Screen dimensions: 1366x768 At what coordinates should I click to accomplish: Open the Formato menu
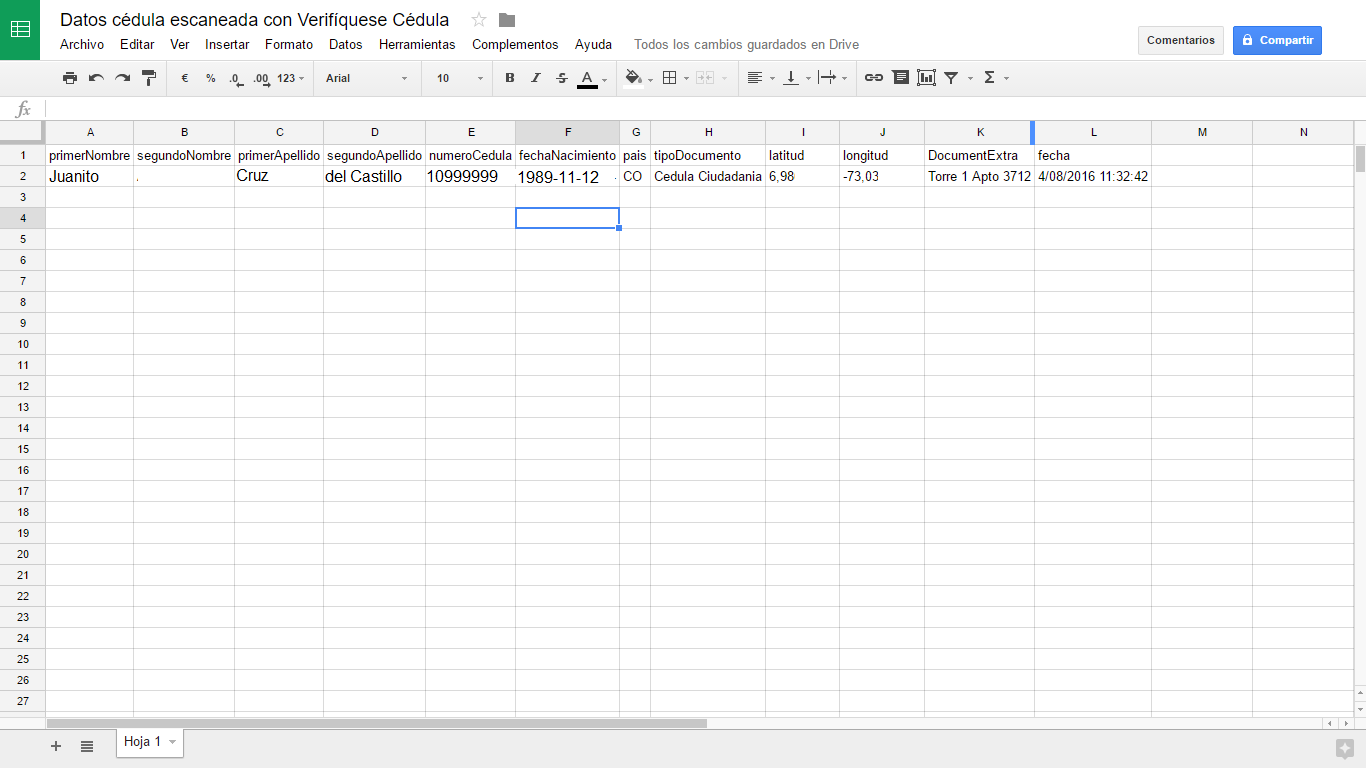pyautogui.click(x=289, y=44)
